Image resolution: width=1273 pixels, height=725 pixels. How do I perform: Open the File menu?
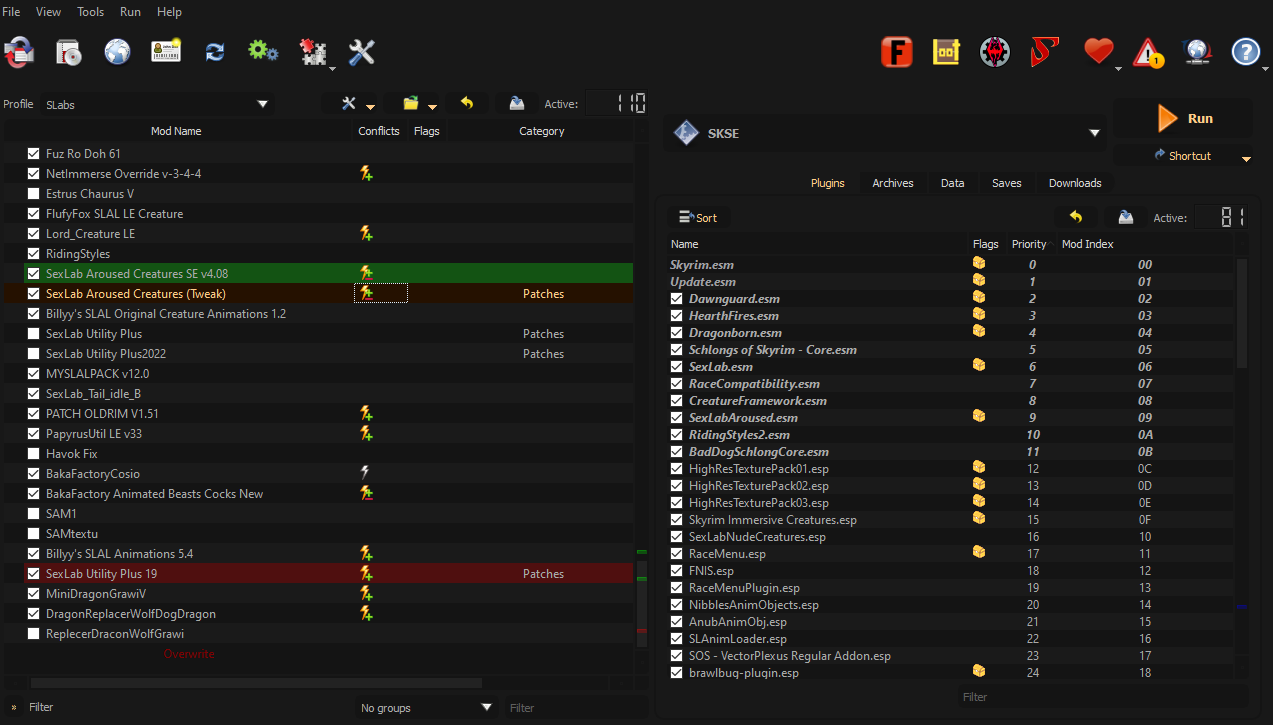point(11,12)
